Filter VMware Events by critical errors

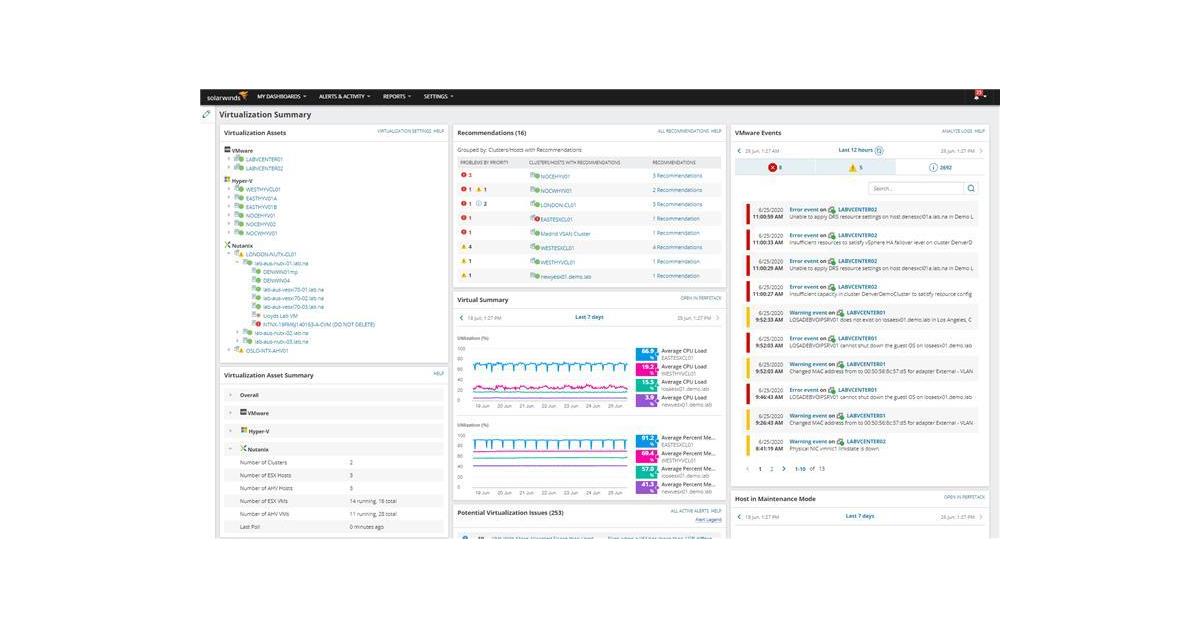coord(774,167)
